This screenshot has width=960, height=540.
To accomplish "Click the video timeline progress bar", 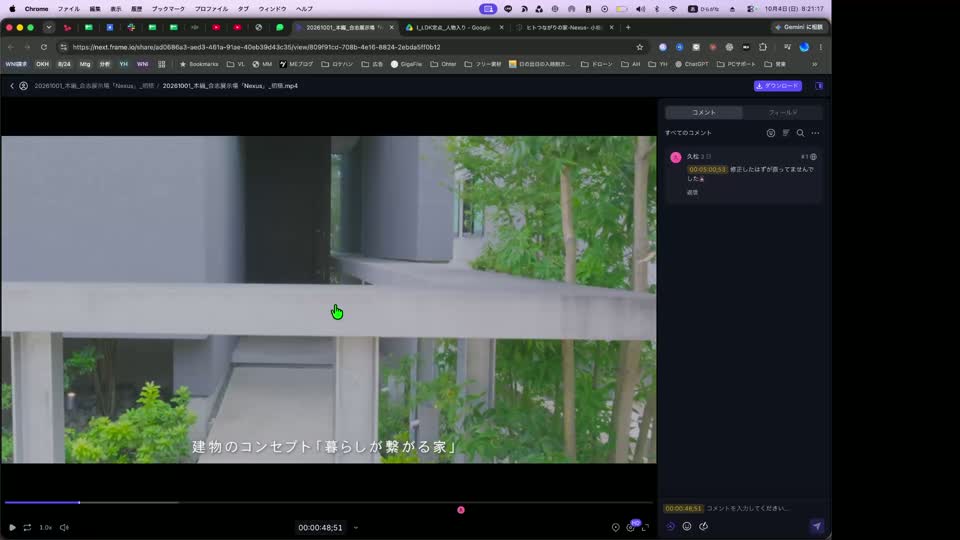I will (x=328, y=503).
